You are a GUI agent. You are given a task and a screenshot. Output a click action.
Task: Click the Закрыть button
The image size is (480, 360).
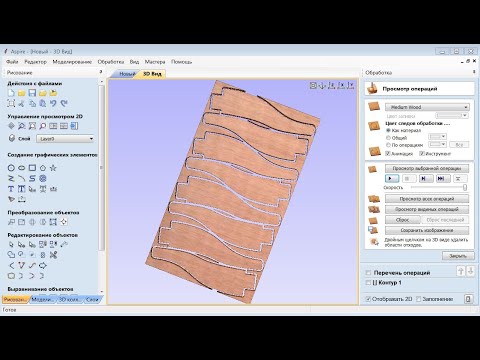click(458, 256)
